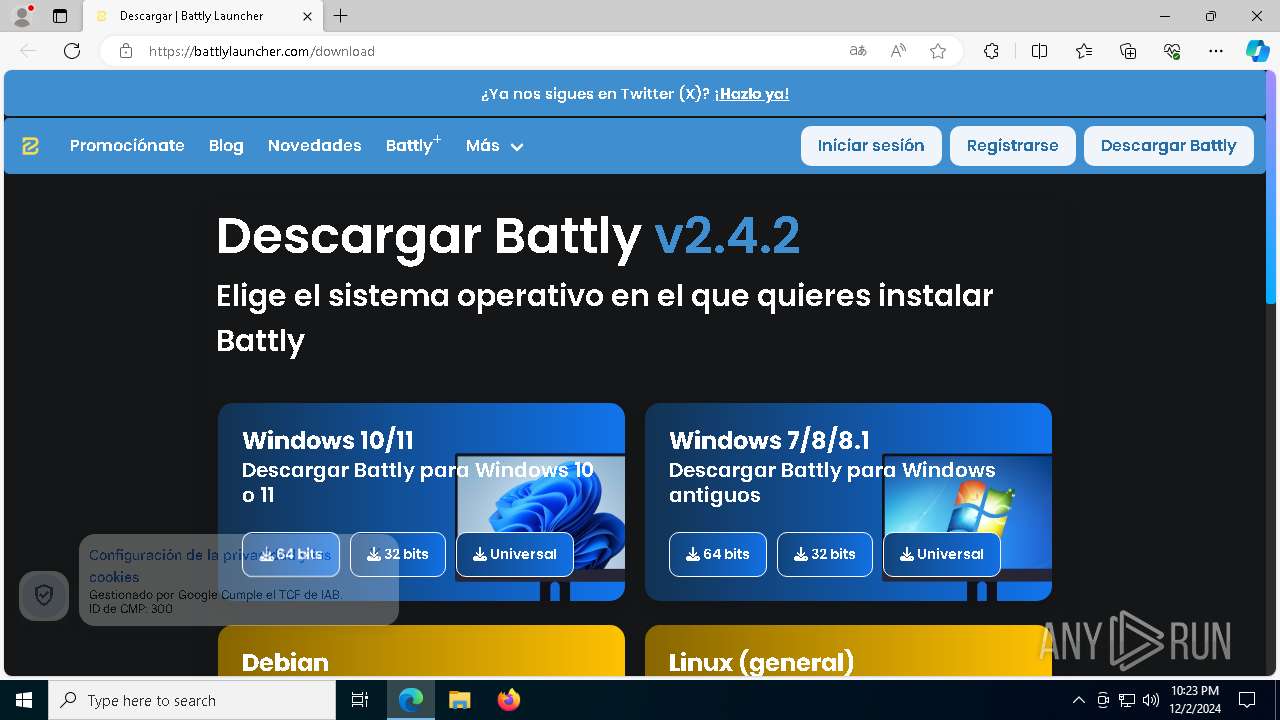This screenshot has height=720, width=1280.
Task: Click the Windows taskbar search box
Action: tap(192, 700)
